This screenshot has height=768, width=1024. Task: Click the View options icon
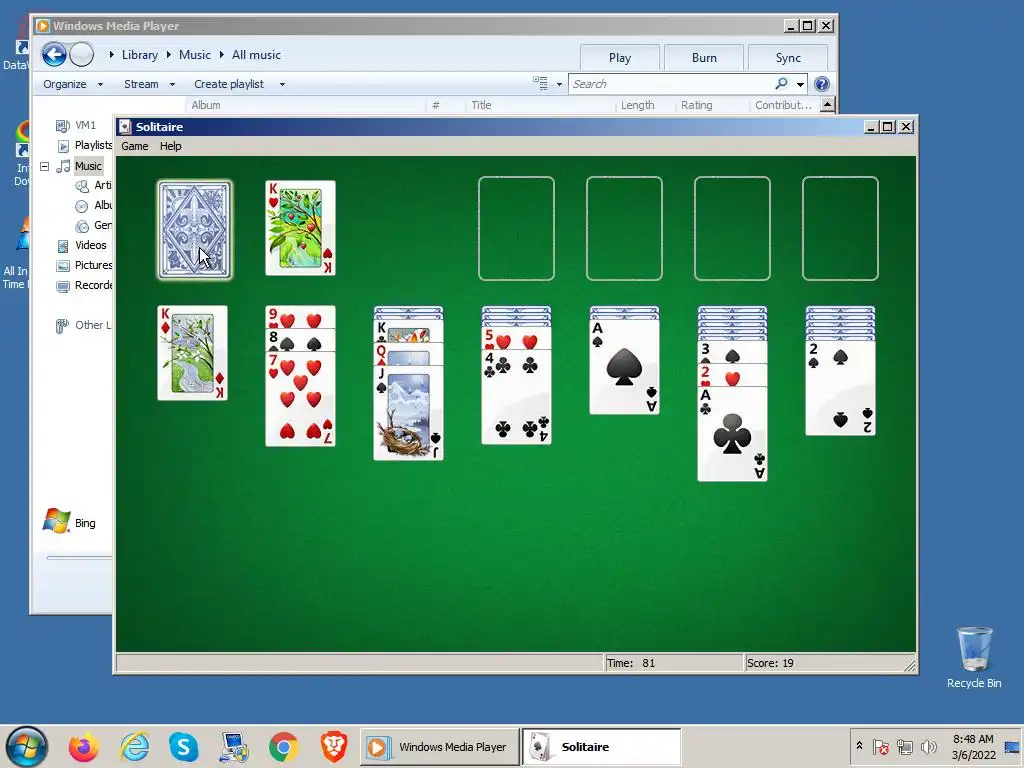[x=540, y=84]
